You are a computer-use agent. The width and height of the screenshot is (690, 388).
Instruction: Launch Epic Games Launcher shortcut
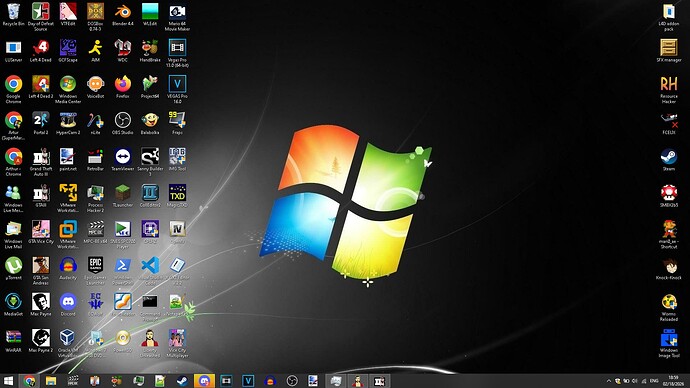coord(95,271)
